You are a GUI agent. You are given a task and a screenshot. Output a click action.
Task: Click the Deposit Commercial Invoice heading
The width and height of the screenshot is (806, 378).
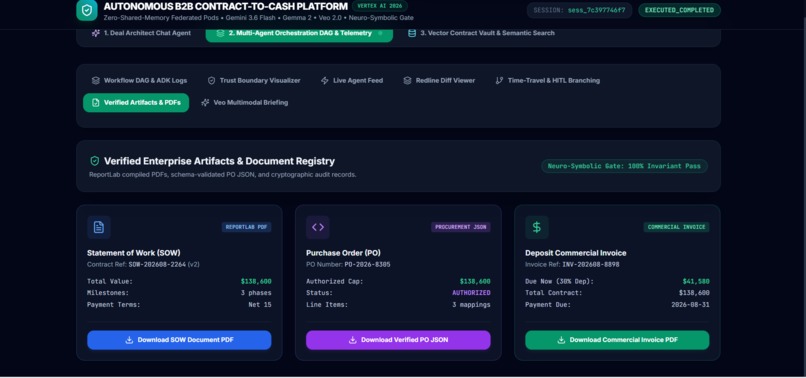click(x=576, y=253)
